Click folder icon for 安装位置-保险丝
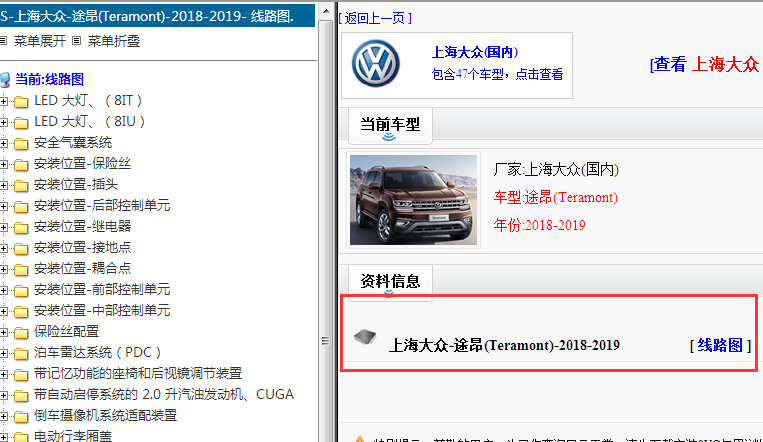This screenshot has width=763, height=442. 21,164
